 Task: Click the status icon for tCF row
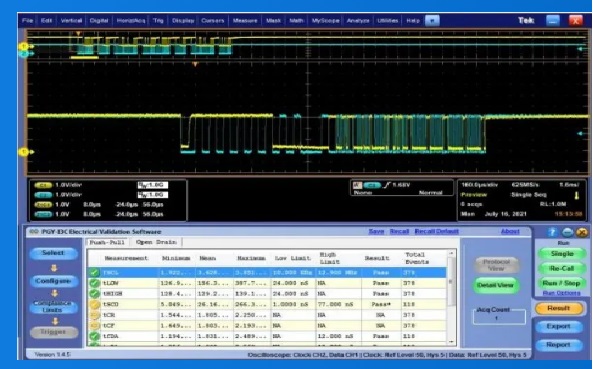pyautogui.click(x=94, y=326)
